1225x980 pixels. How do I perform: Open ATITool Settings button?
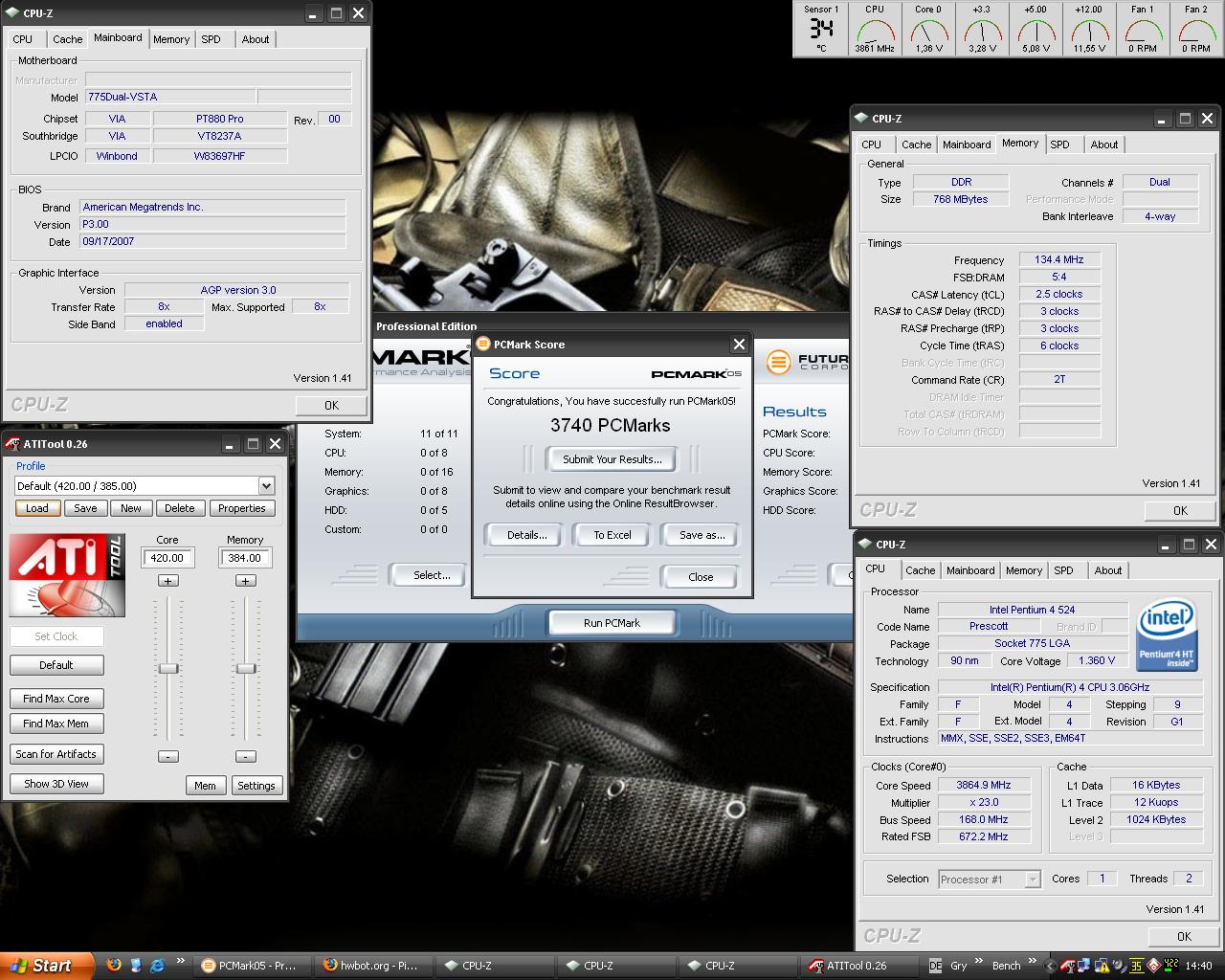[256, 786]
